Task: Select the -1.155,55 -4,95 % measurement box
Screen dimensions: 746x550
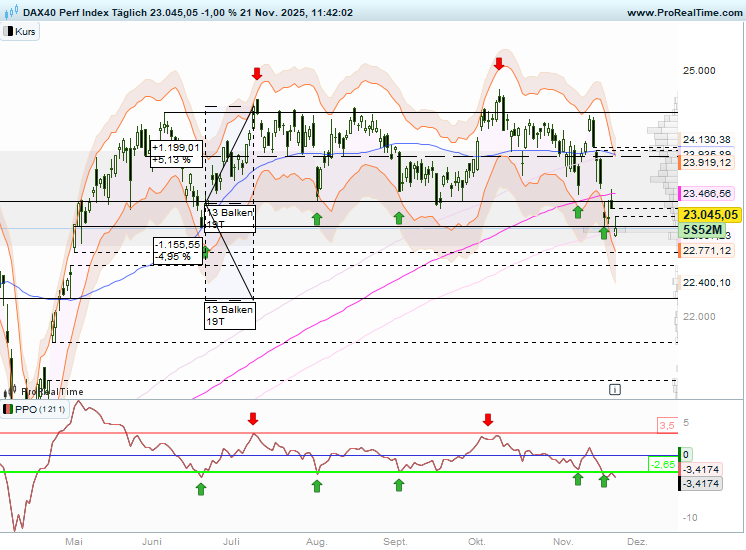Action: (177, 250)
